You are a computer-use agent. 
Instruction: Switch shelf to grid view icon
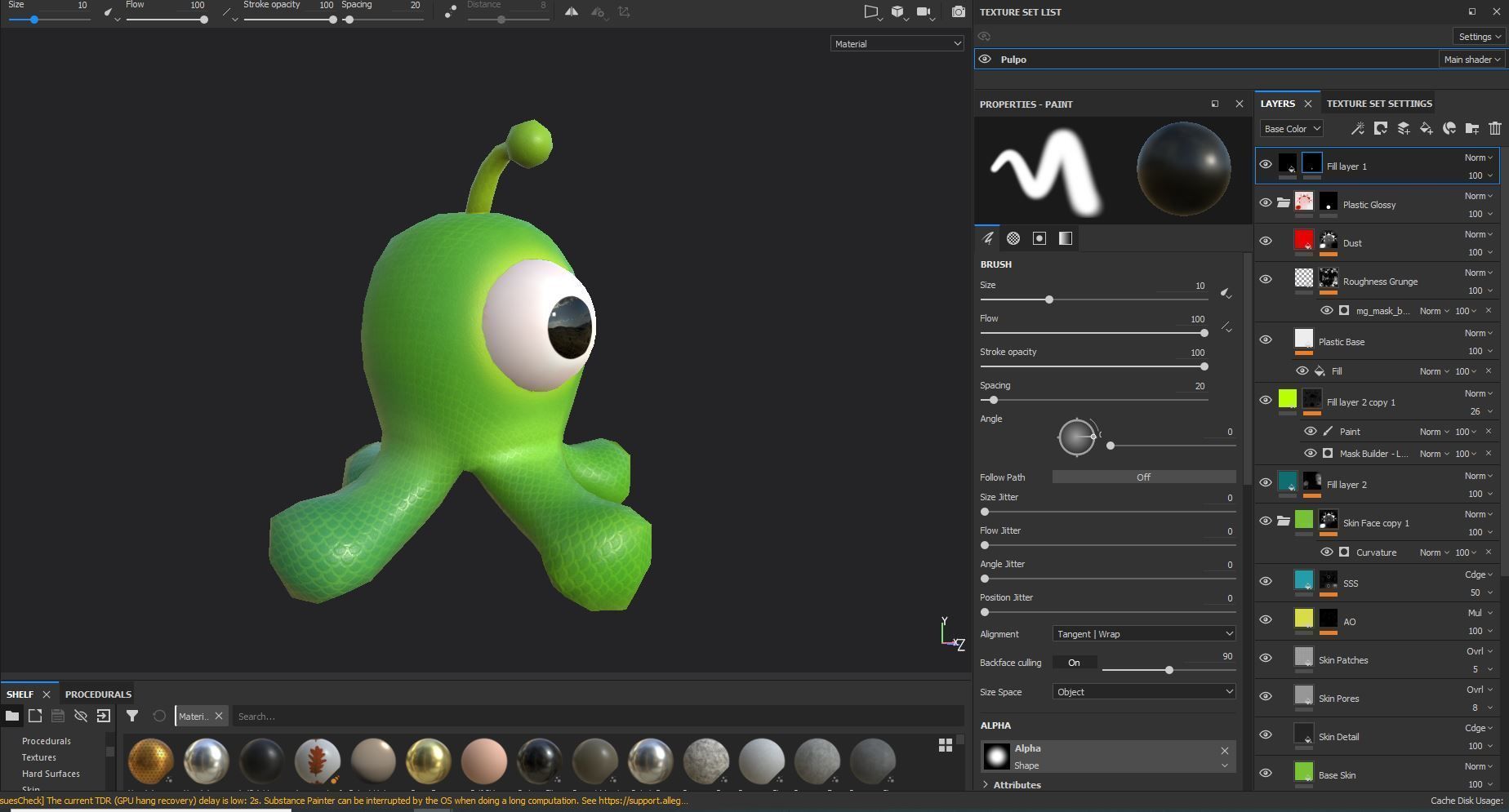pyautogui.click(x=946, y=745)
